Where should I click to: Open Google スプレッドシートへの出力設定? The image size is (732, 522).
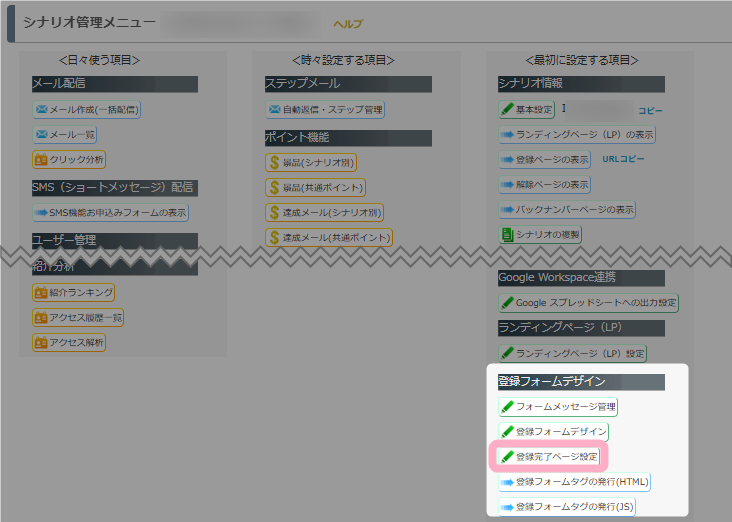[588, 302]
